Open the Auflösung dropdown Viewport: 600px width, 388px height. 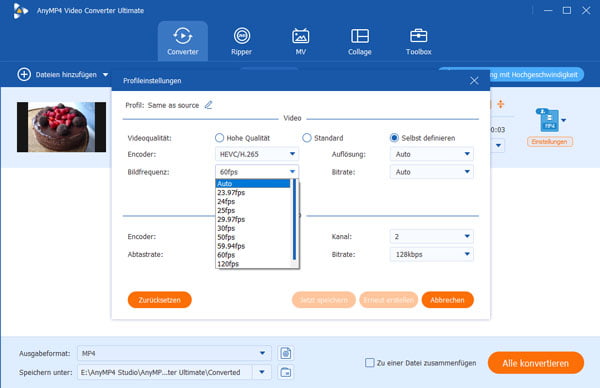coord(432,154)
